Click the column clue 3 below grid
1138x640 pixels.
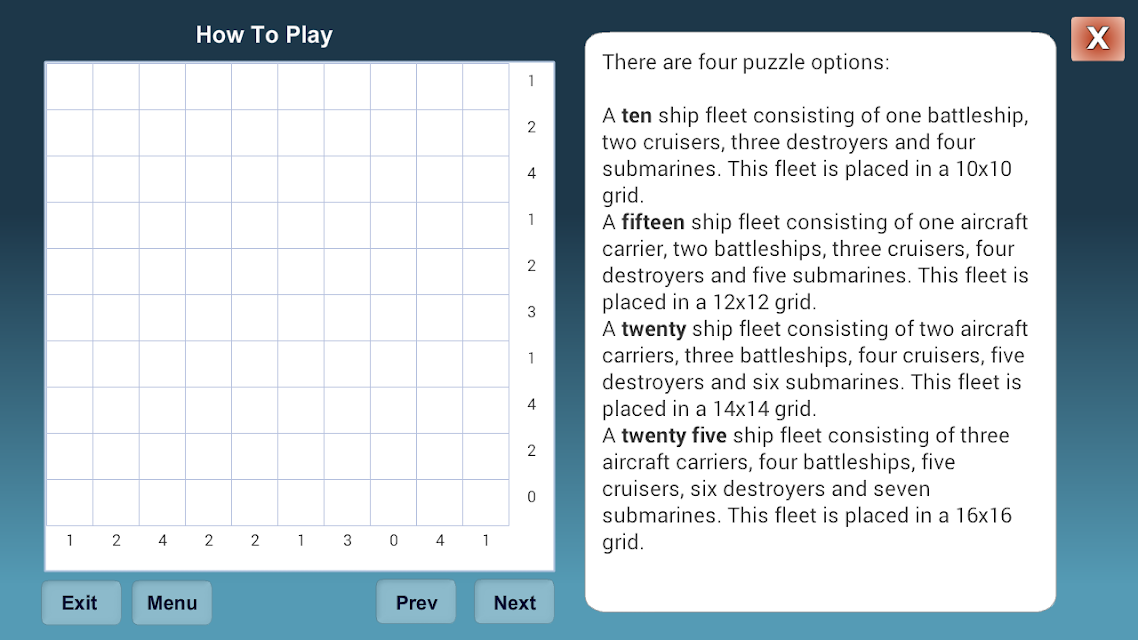coord(348,541)
